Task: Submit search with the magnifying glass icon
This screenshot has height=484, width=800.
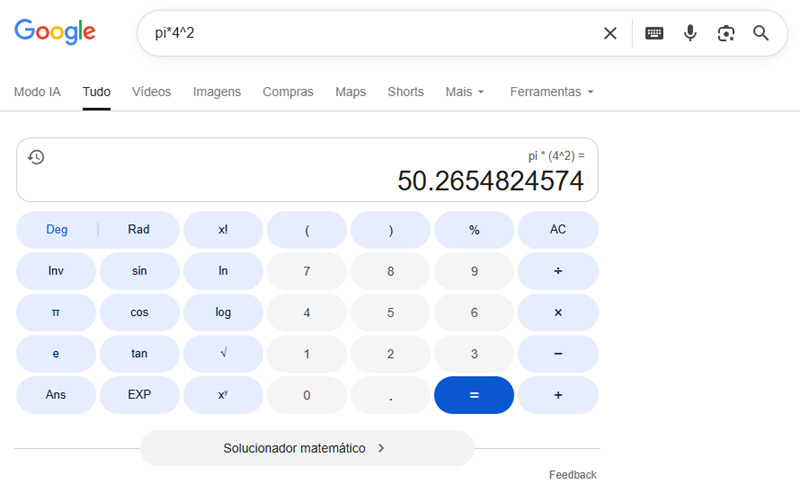Action: click(761, 33)
